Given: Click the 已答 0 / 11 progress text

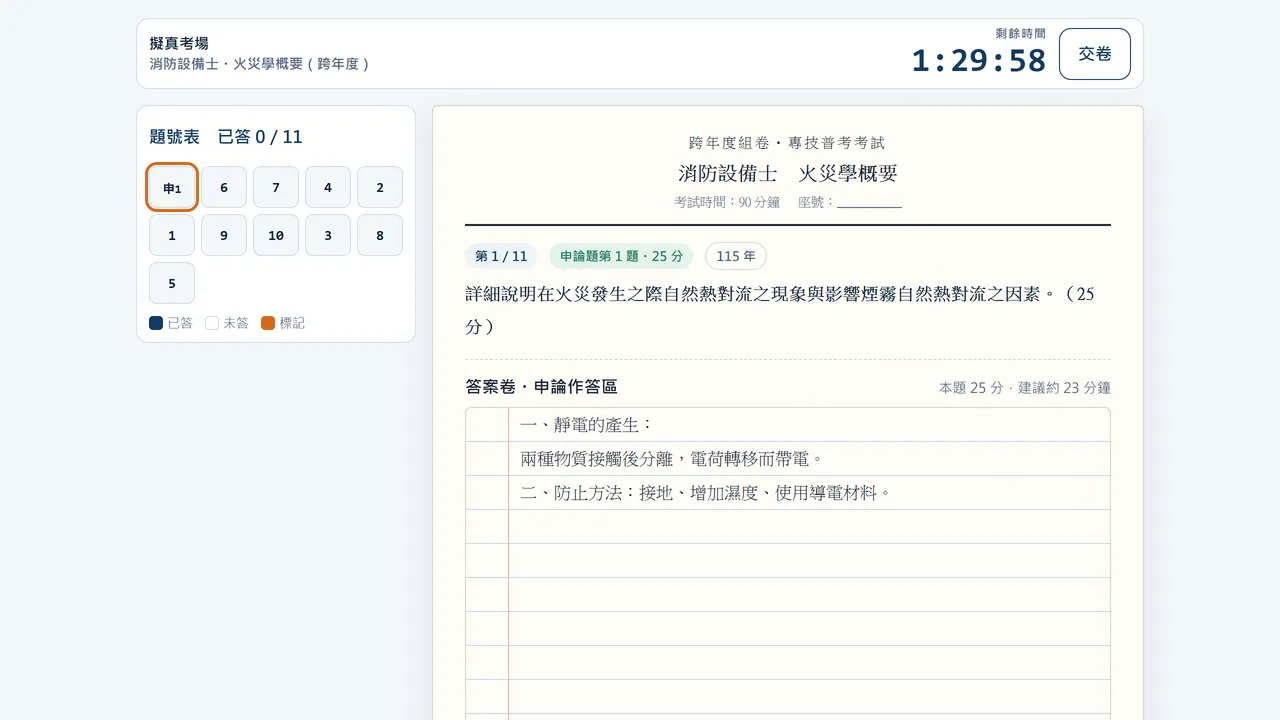Looking at the screenshot, I should click(x=260, y=137).
